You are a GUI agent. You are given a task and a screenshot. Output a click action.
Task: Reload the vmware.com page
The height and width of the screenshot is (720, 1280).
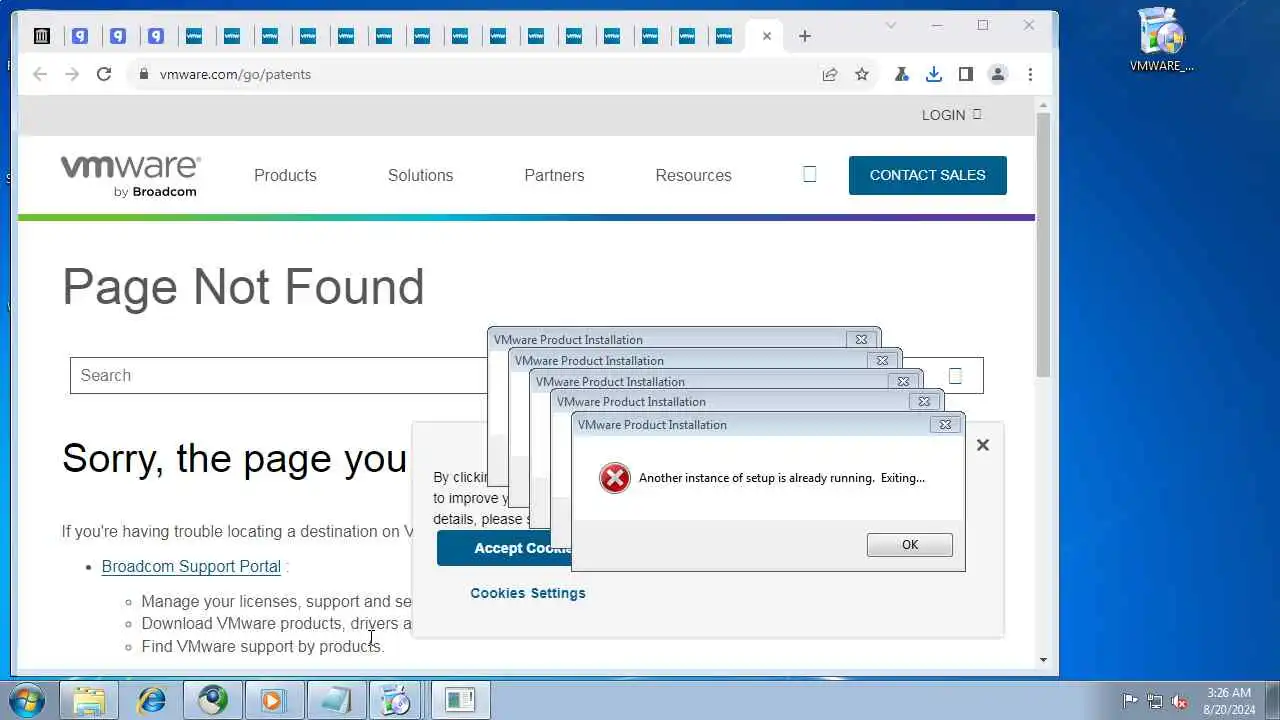click(x=104, y=74)
